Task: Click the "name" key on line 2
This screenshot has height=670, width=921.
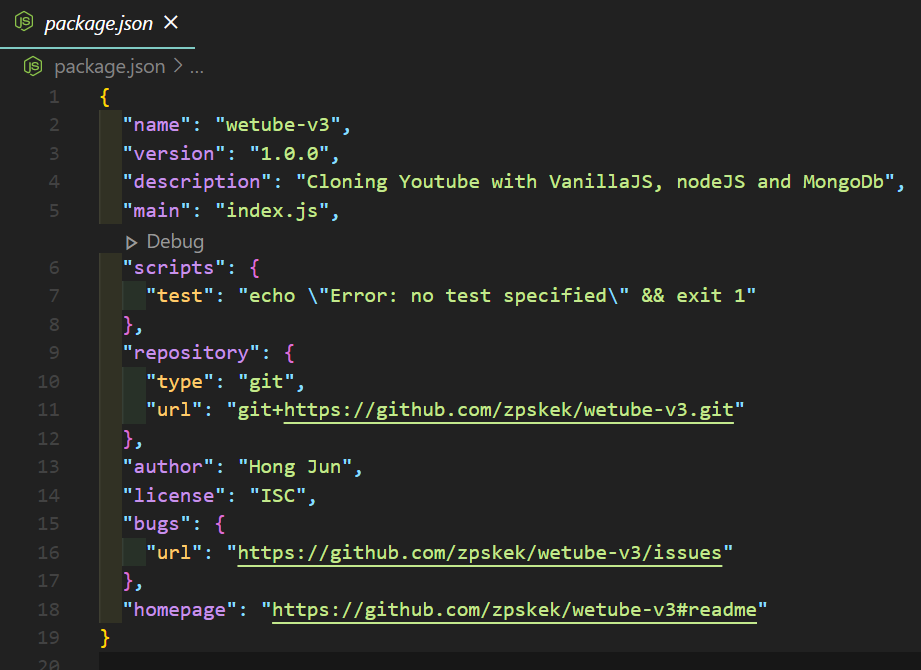Action: tap(156, 125)
